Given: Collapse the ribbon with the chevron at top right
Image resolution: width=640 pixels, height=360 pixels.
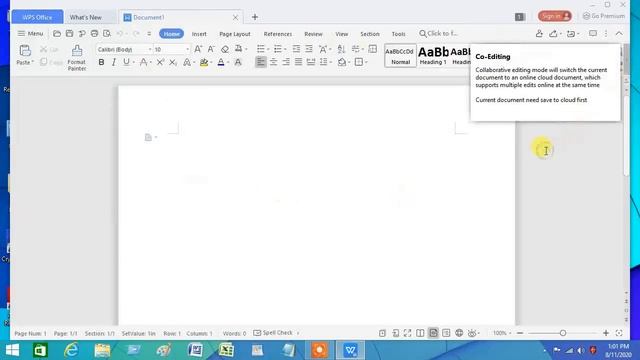Looking at the screenshot, I should coord(619,33).
